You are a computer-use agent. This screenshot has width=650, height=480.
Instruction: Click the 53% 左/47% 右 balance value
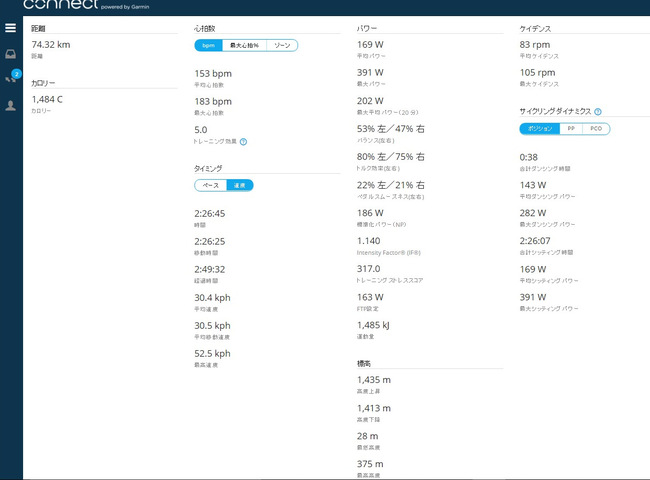point(391,129)
